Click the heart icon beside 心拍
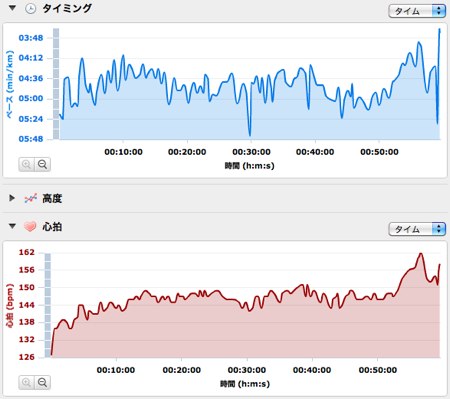The width and height of the screenshot is (450, 399). (x=30, y=227)
